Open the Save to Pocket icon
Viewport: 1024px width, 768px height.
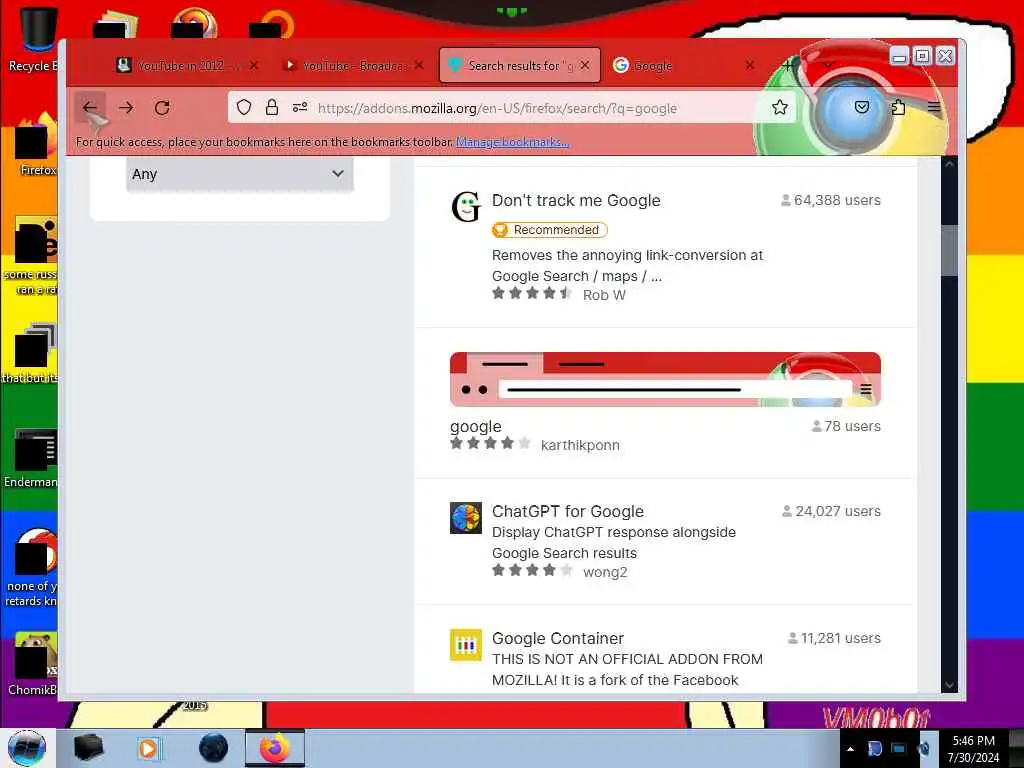pyautogui.click(x=862, y=107)
